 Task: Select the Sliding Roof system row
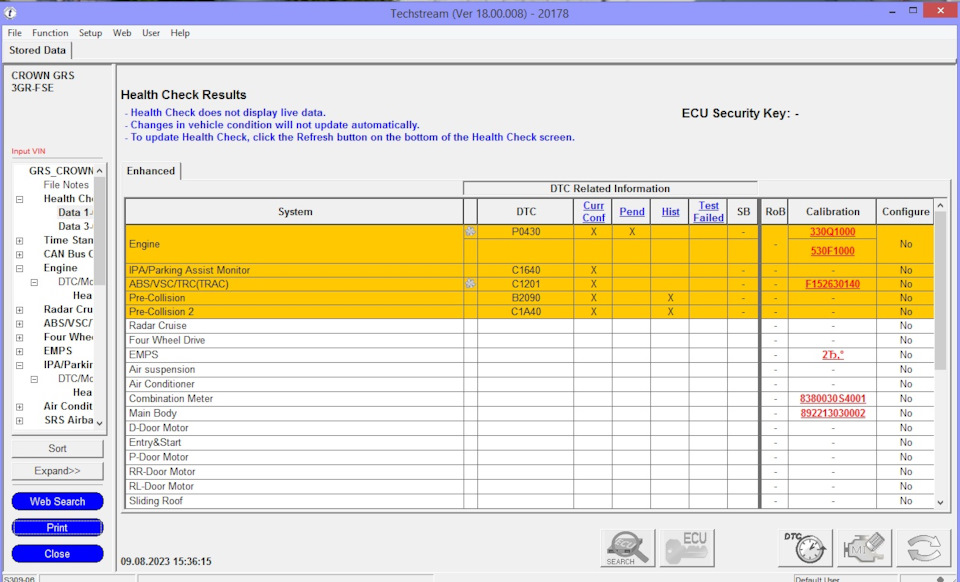294,501
